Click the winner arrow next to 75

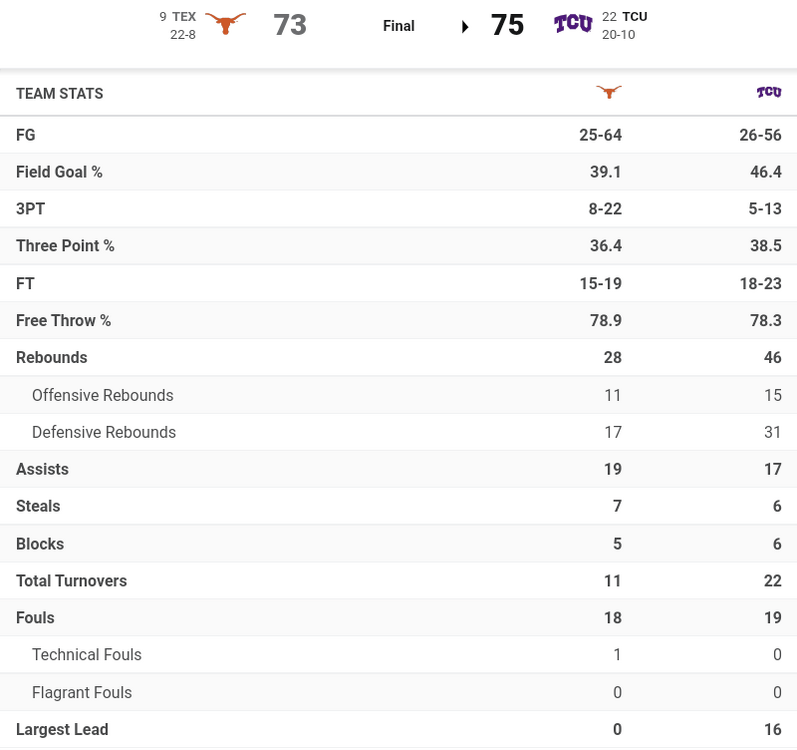(465, 26)
